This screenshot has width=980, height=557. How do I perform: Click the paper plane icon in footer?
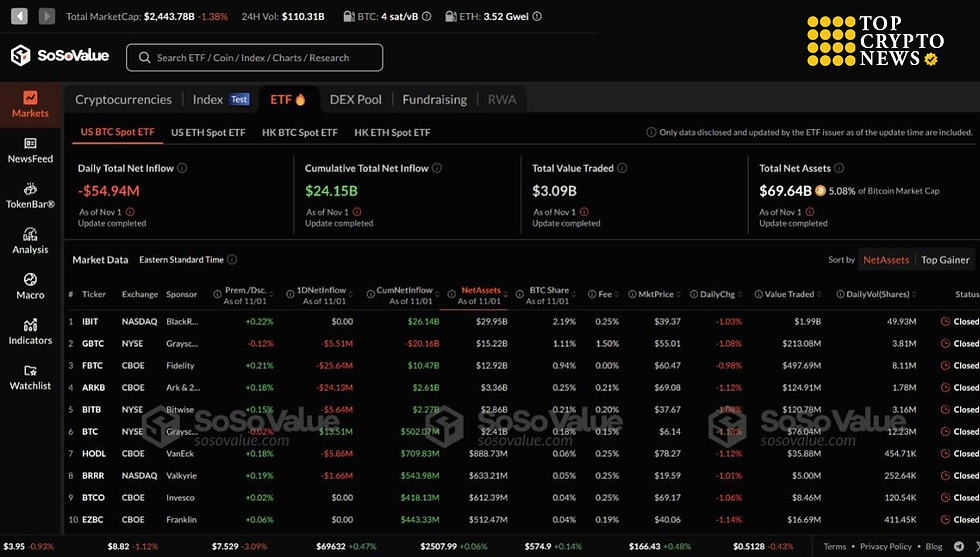click(959, 546)
